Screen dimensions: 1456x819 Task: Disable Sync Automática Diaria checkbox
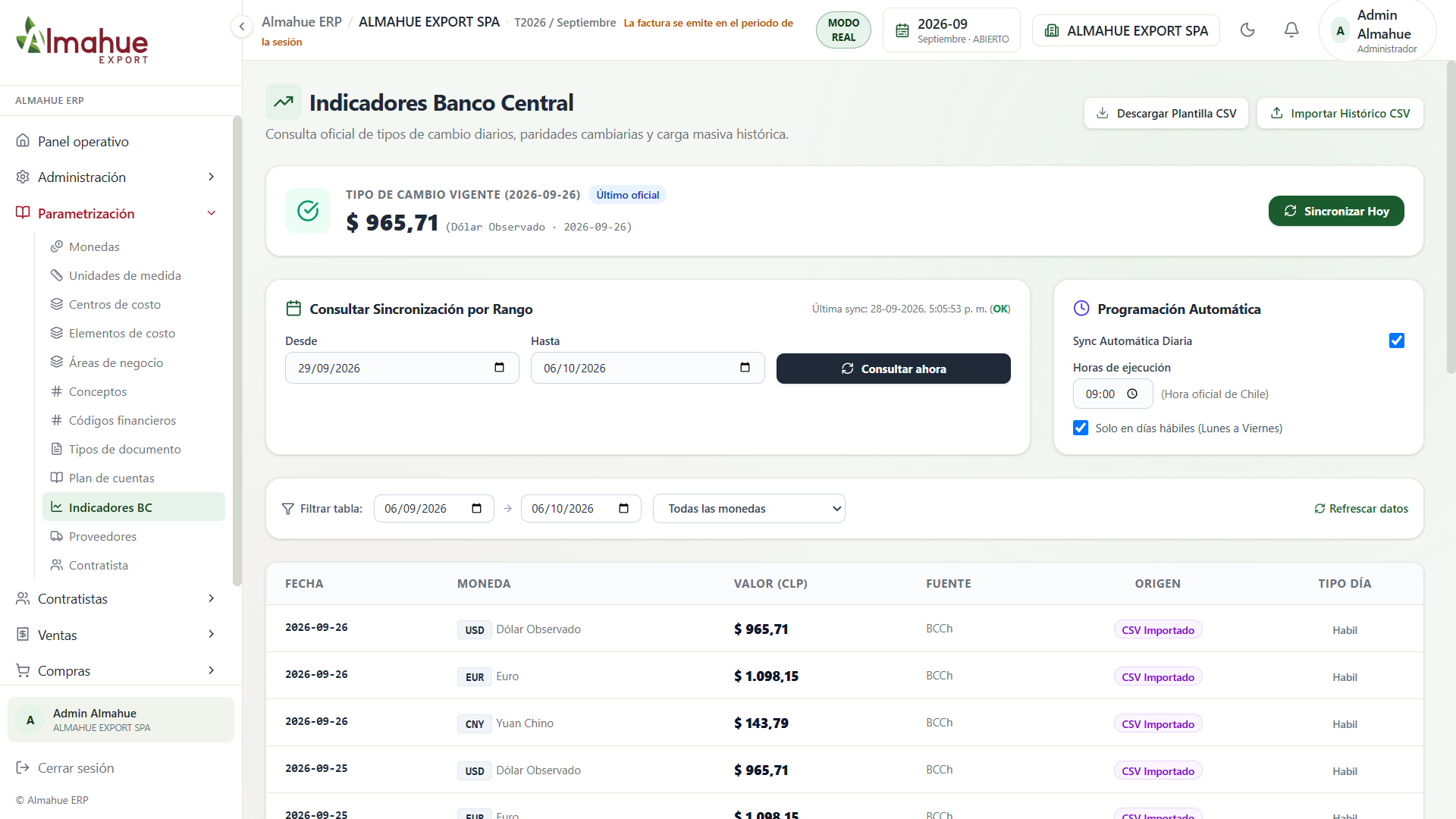1397,340
